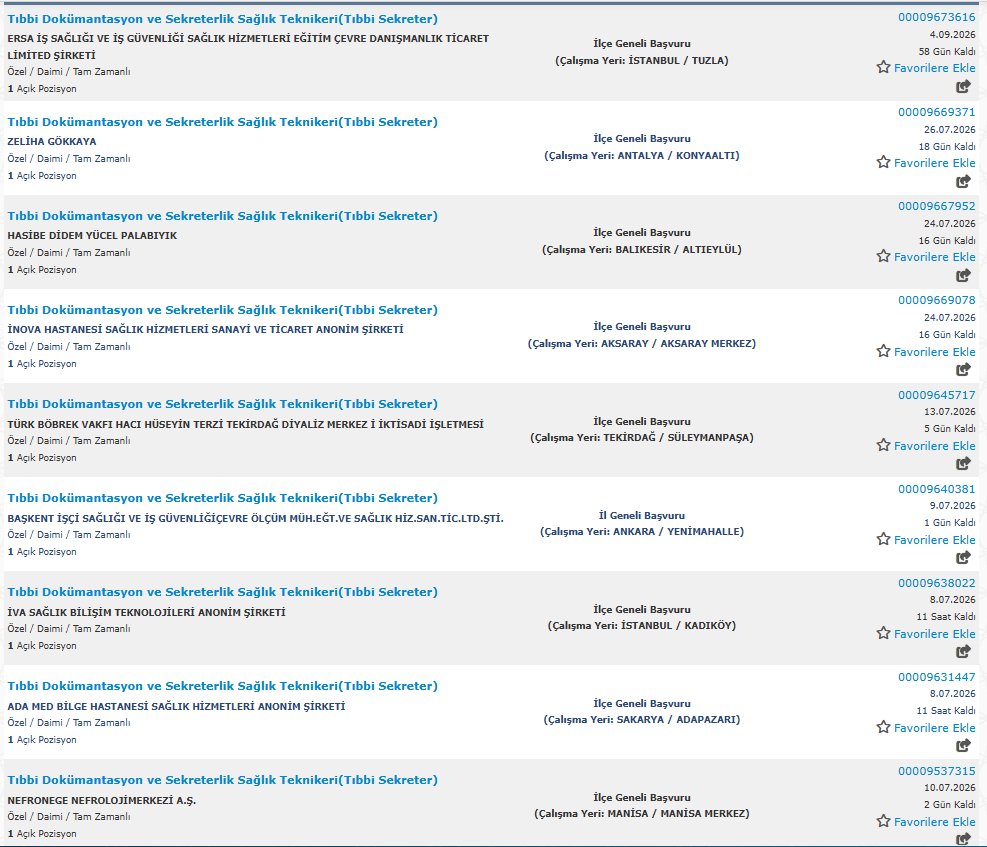Open Tıbbi Sekreter job title for NEFRONEGE
Viewport: 987px width, 847px height.
pos(222,780)
